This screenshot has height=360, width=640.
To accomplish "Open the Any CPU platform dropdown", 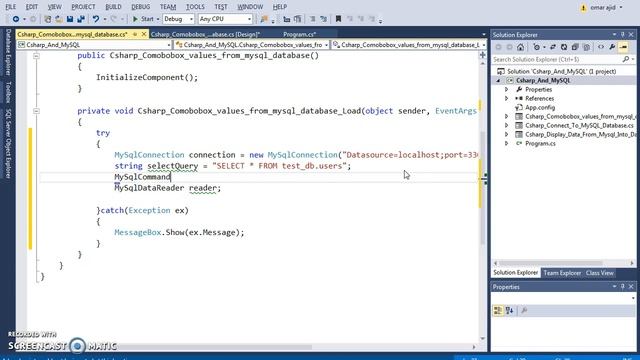I will [x=225, y=19].
